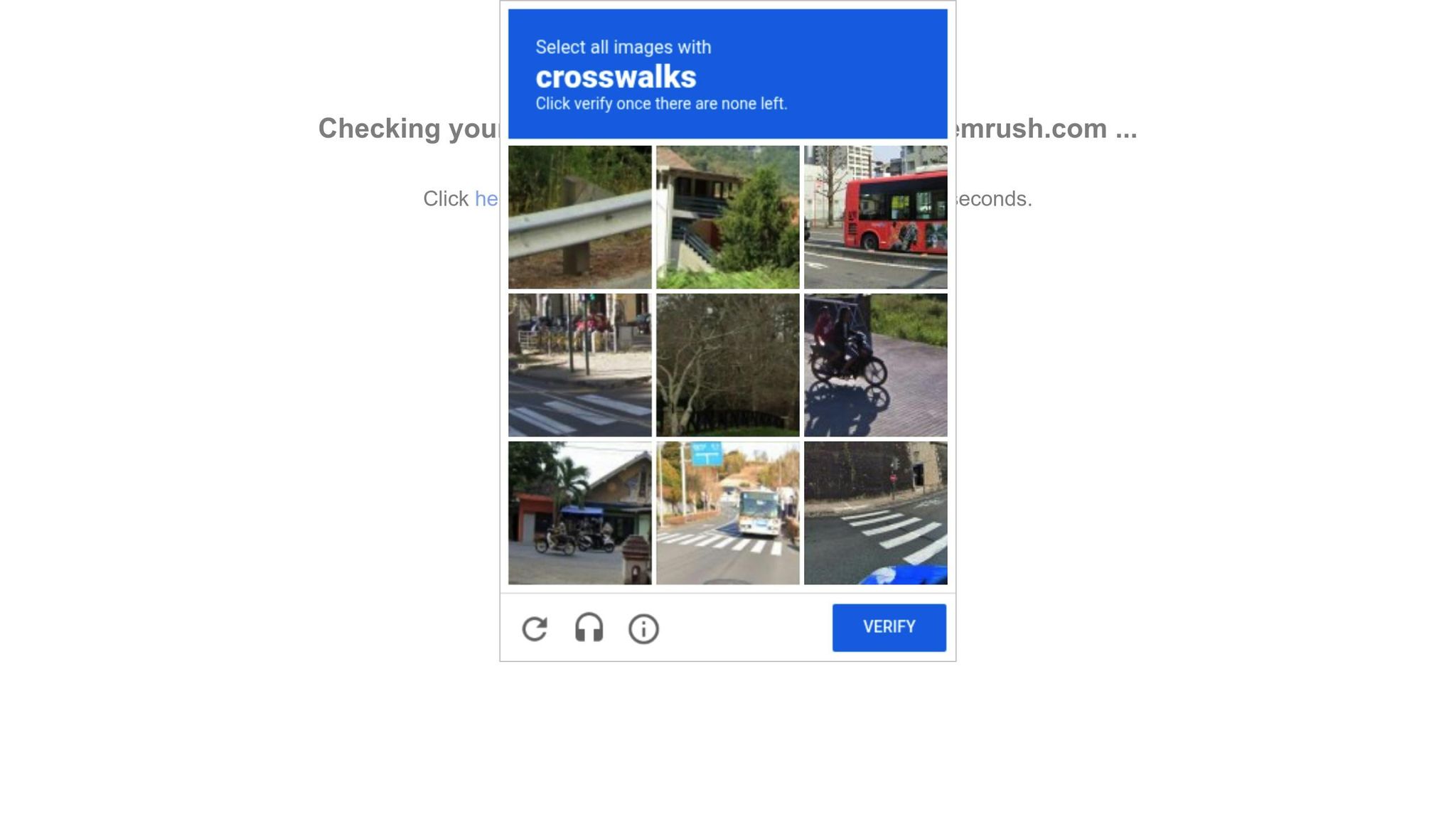This screenshot has height=819, width=1456.
Task: Select the metal guardrail image tile
Action: coord(579,217)
